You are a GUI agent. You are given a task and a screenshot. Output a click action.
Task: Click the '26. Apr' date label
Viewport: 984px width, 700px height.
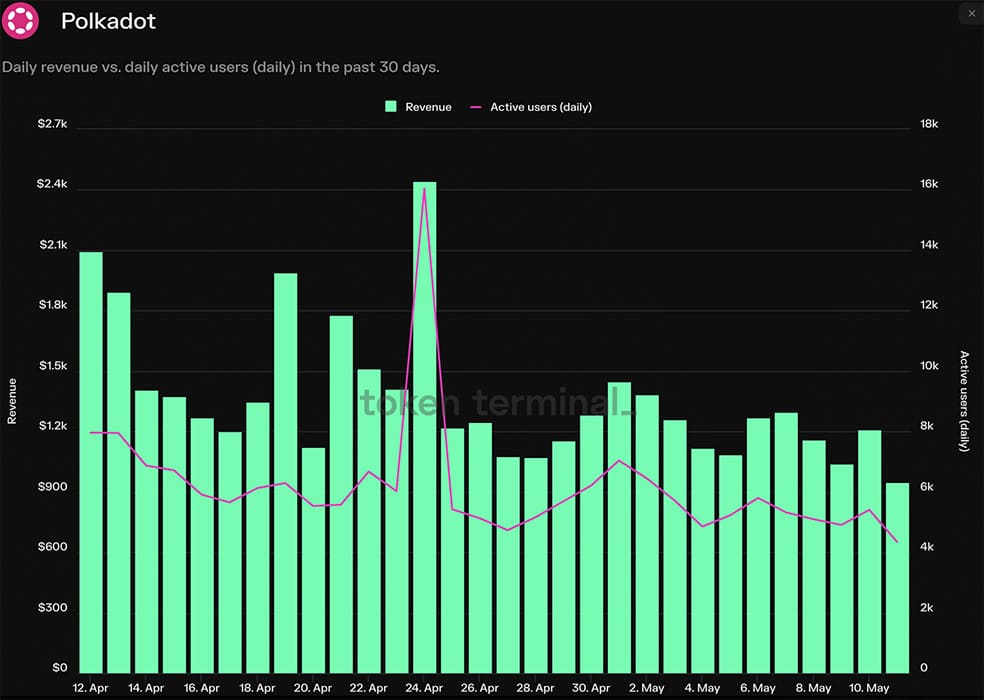(479, 688)
